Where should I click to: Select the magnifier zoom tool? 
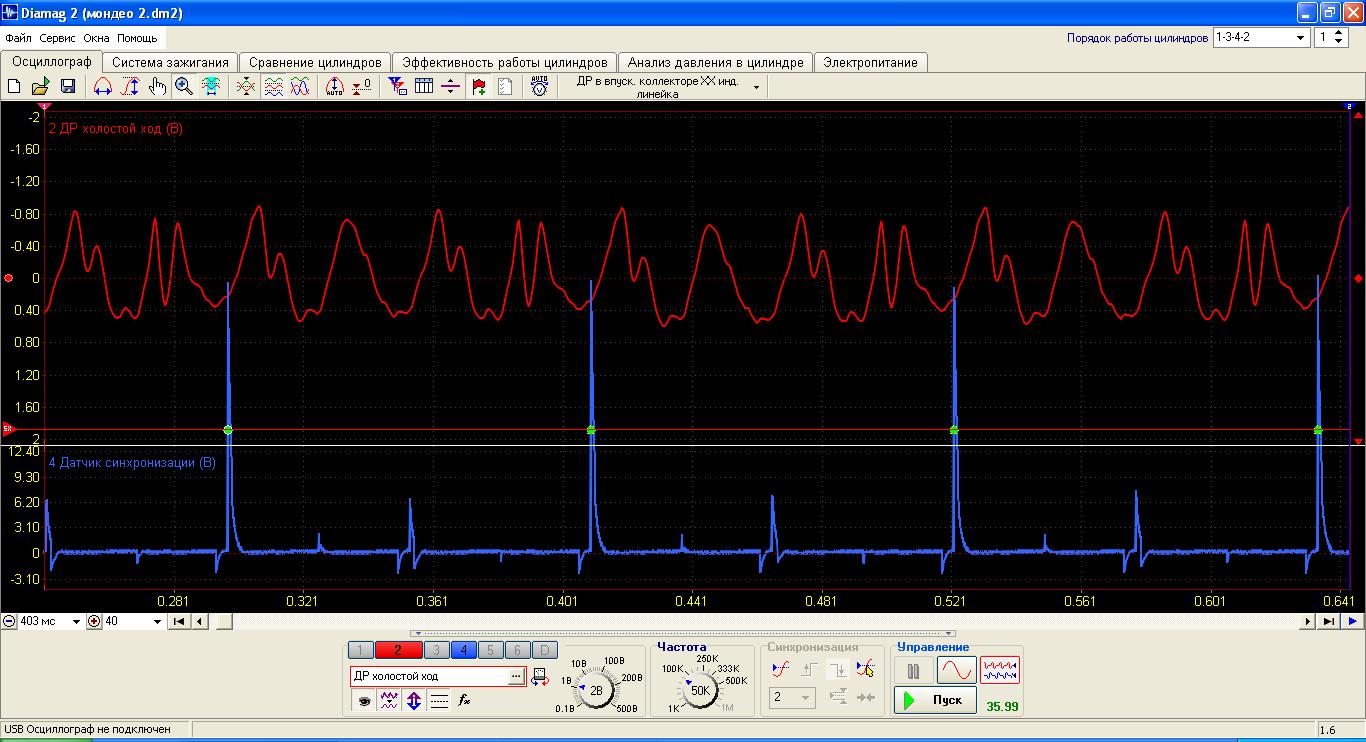[184, 87]
